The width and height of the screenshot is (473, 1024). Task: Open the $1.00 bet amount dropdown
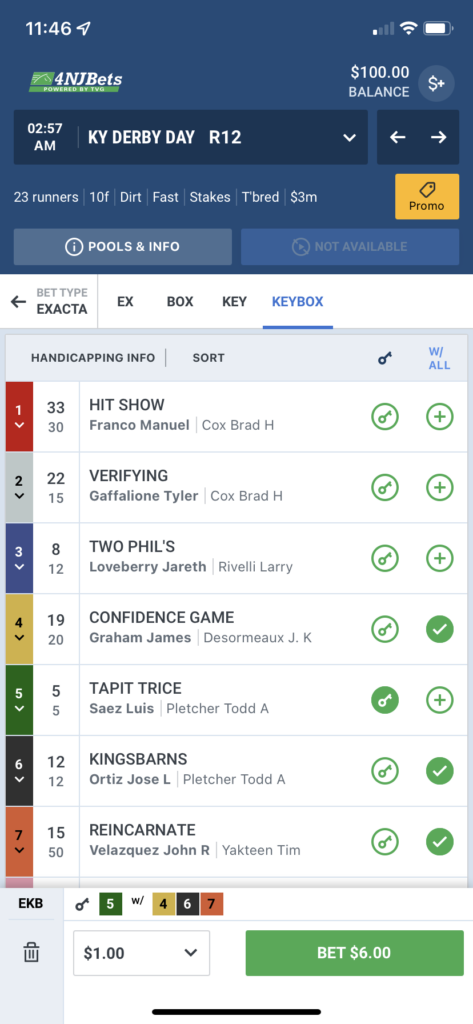[x=141, y=953]
